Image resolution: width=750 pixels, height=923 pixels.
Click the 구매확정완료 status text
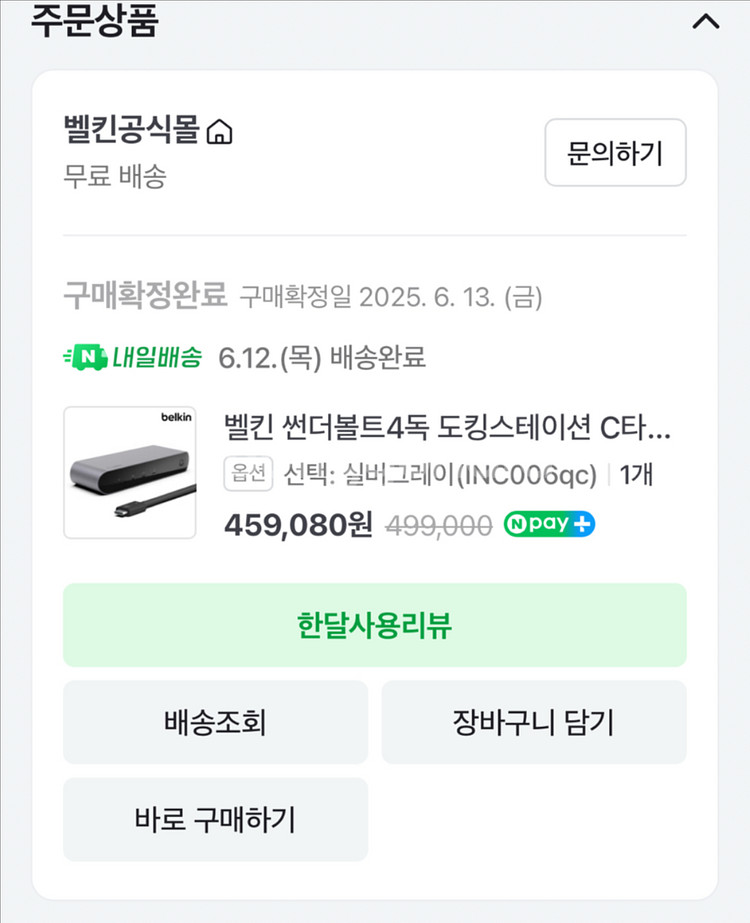pos(145,296)
